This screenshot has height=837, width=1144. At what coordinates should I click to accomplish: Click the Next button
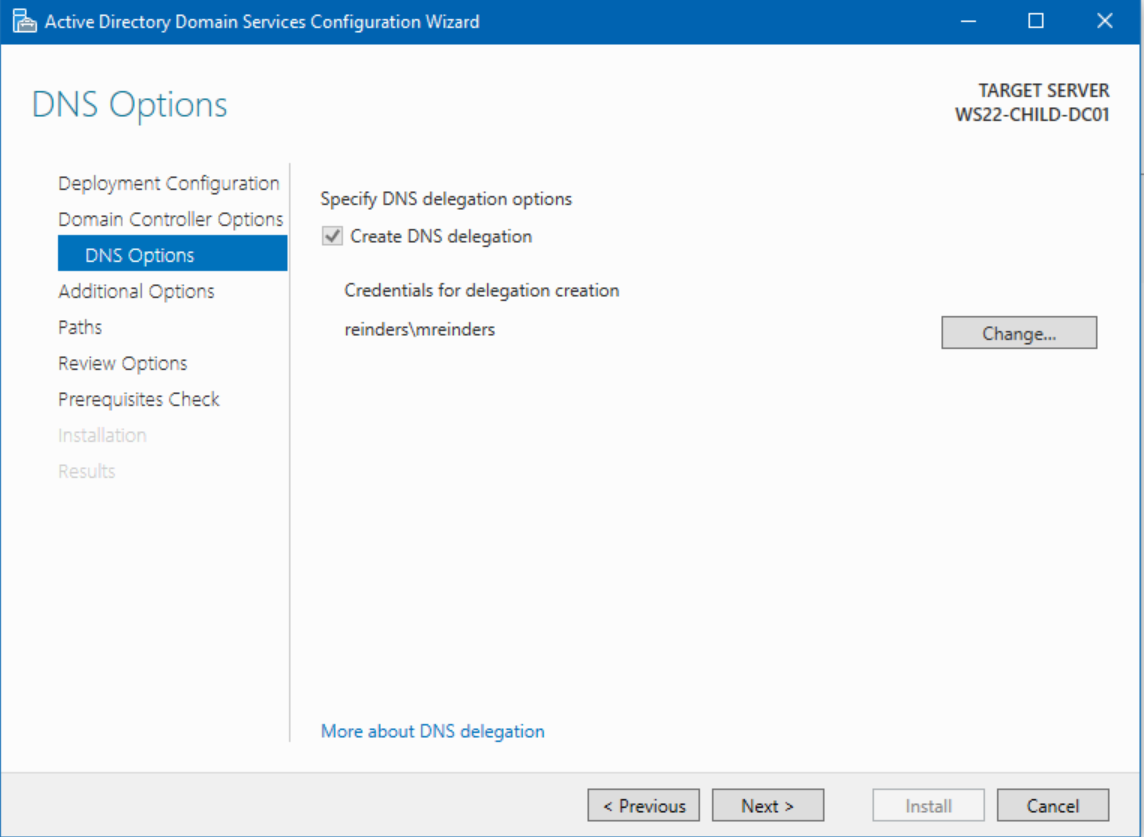pos(767,805)
